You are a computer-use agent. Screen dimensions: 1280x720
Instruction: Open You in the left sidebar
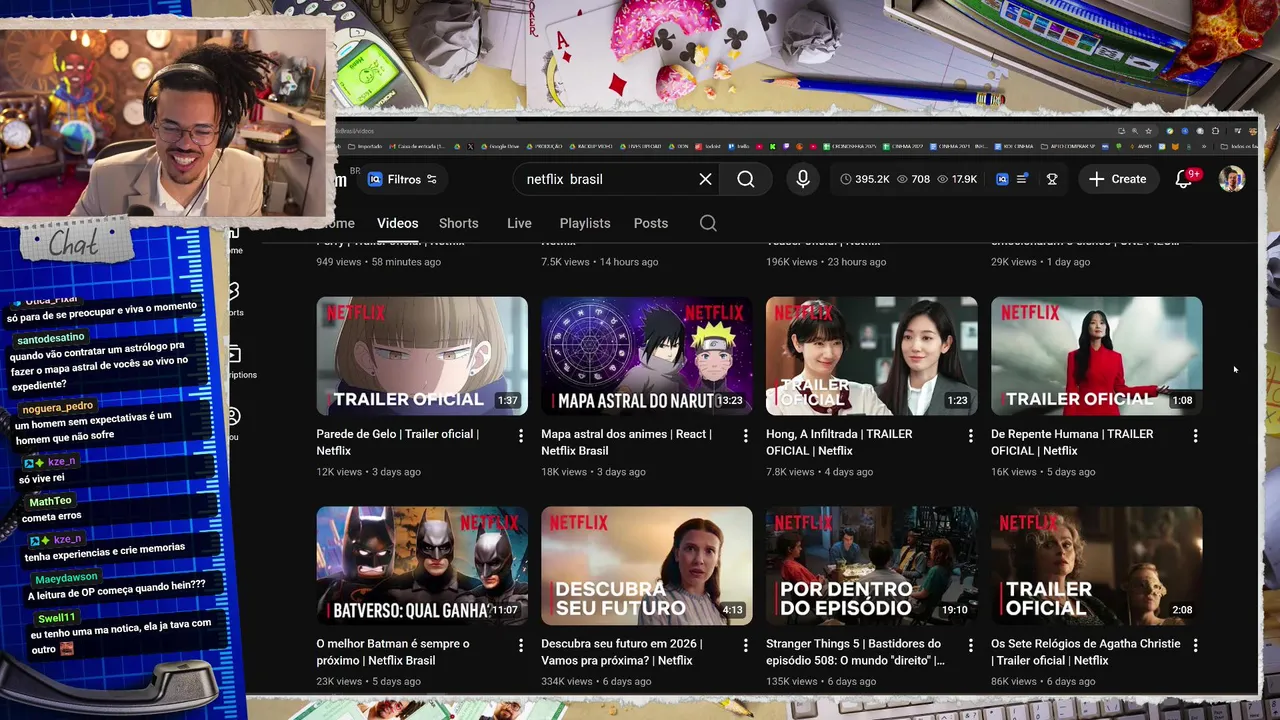click(233, 423)
